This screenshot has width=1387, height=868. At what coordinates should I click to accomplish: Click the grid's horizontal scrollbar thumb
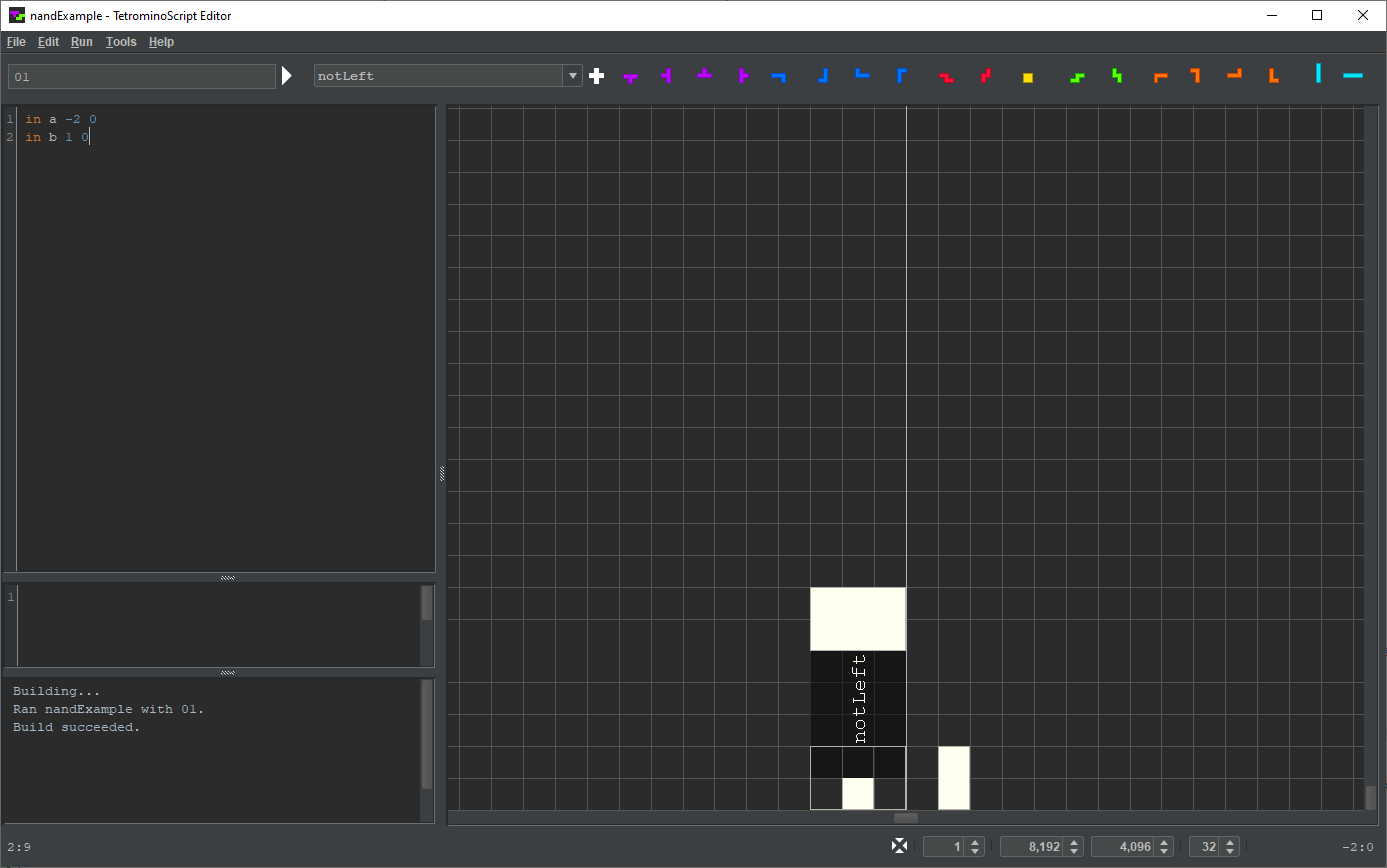906,818
